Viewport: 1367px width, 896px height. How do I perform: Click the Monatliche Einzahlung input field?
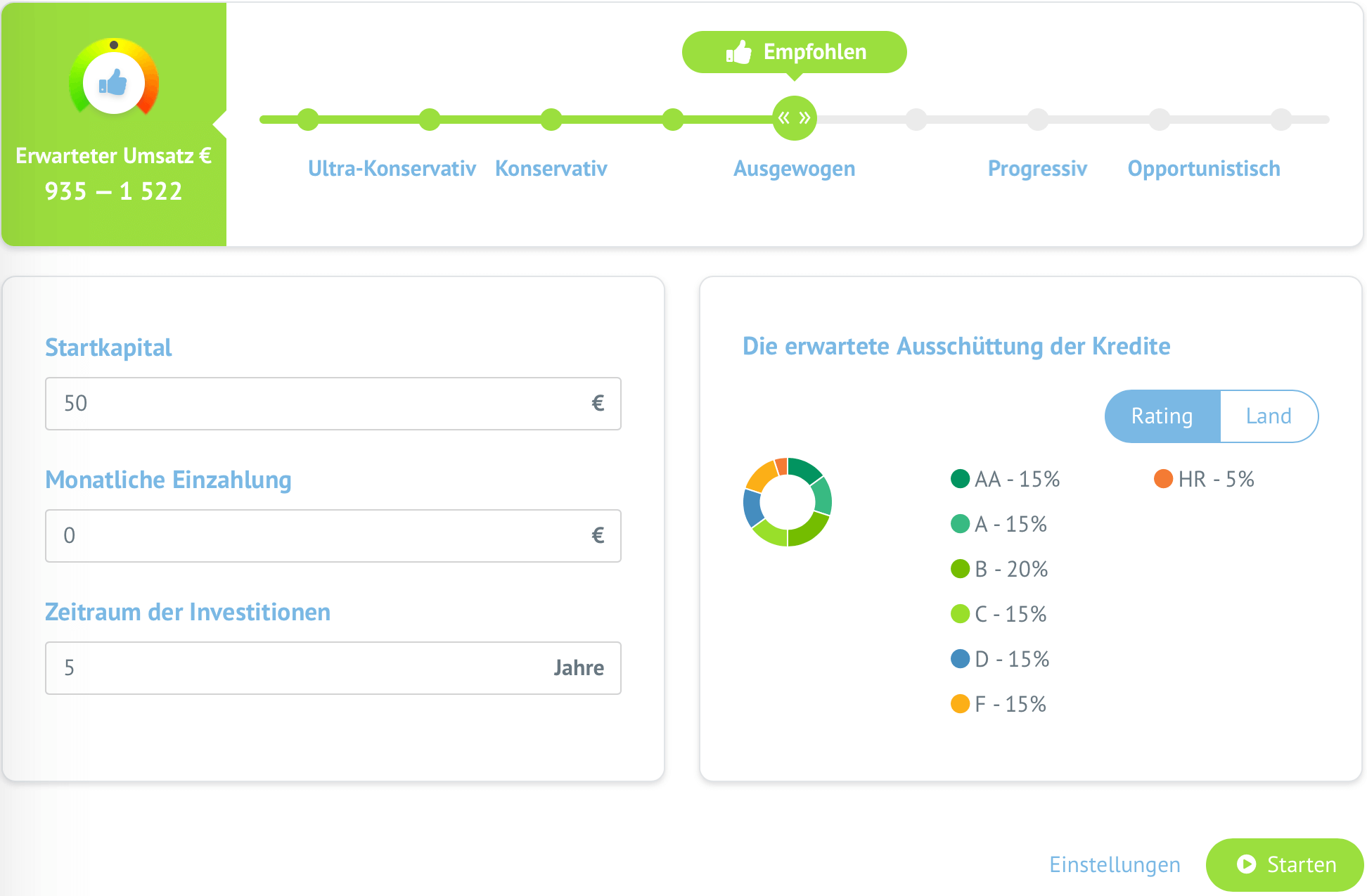333,536
